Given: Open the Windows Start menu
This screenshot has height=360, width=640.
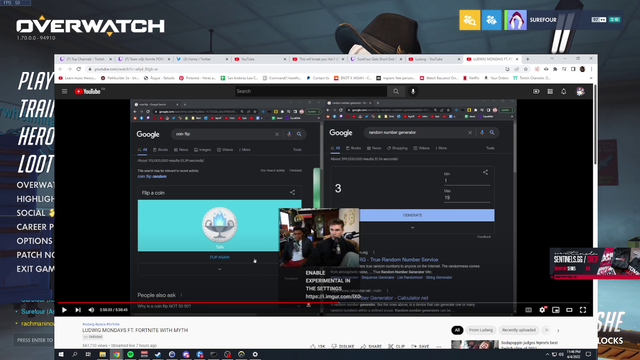Looking at the screenshot, I should 61,354.
